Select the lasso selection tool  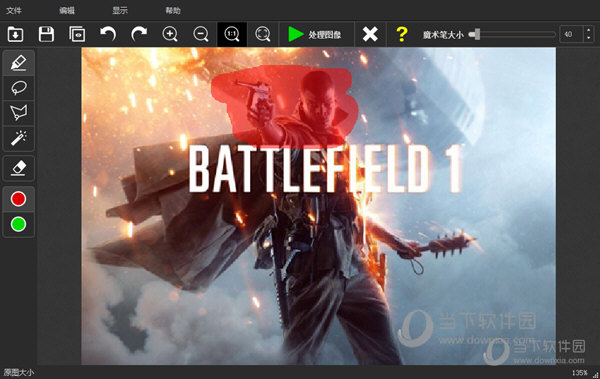click(18, 88)
